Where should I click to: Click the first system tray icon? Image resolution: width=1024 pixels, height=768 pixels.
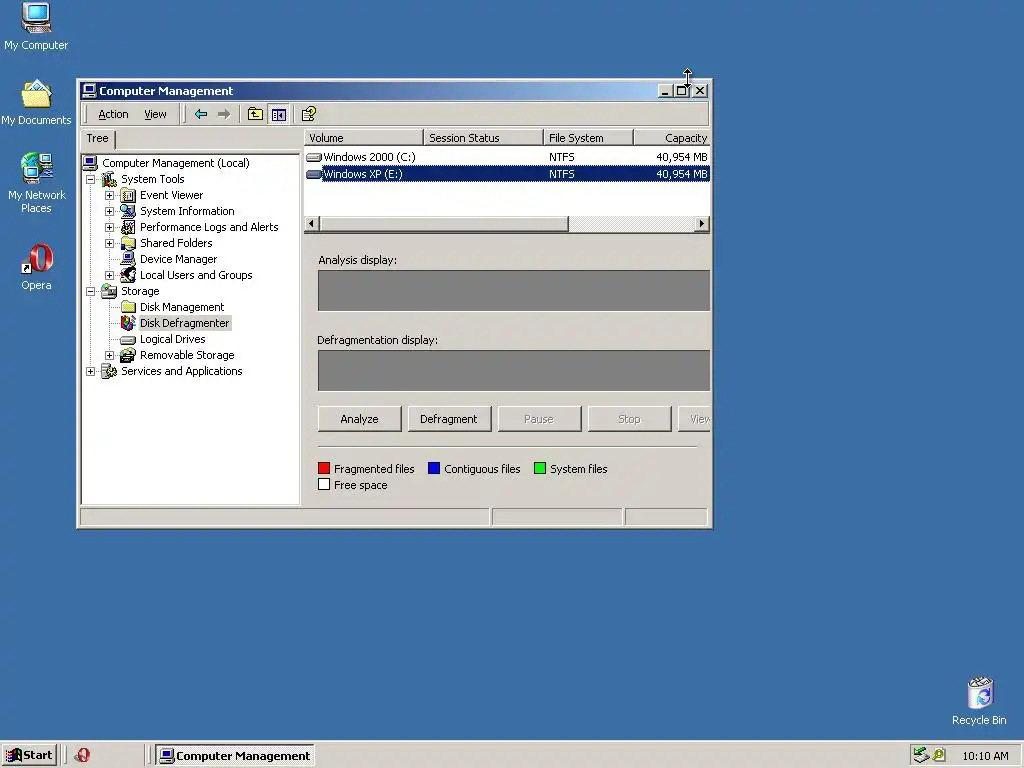pos(921,756)
